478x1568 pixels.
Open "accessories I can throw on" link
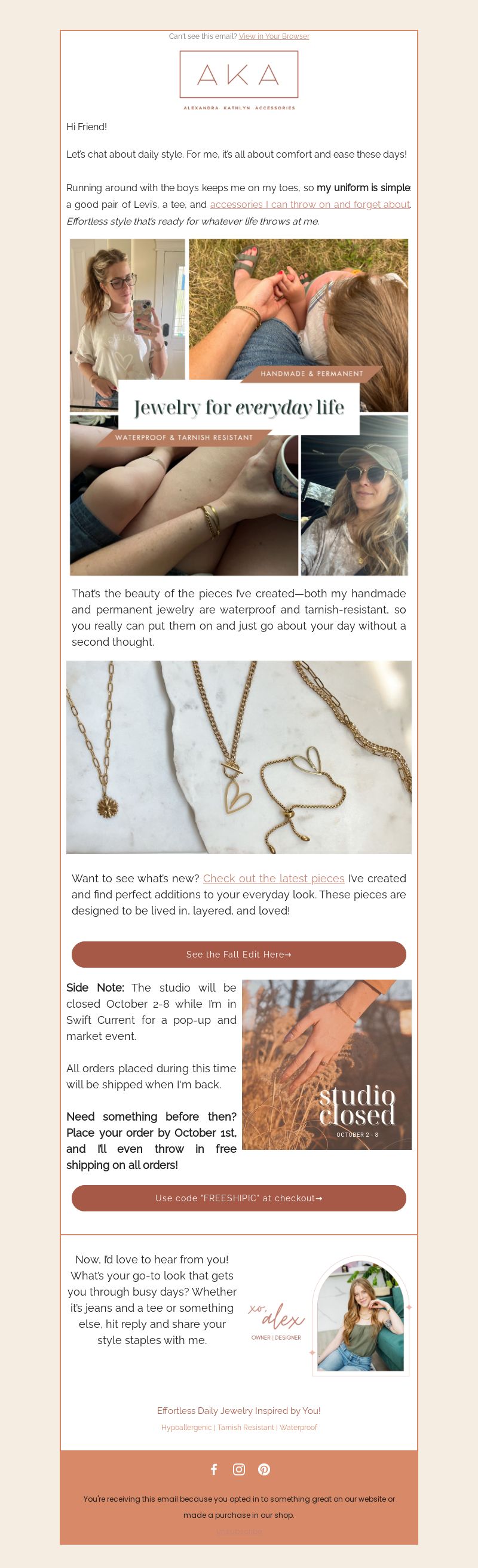pos(310,204)
